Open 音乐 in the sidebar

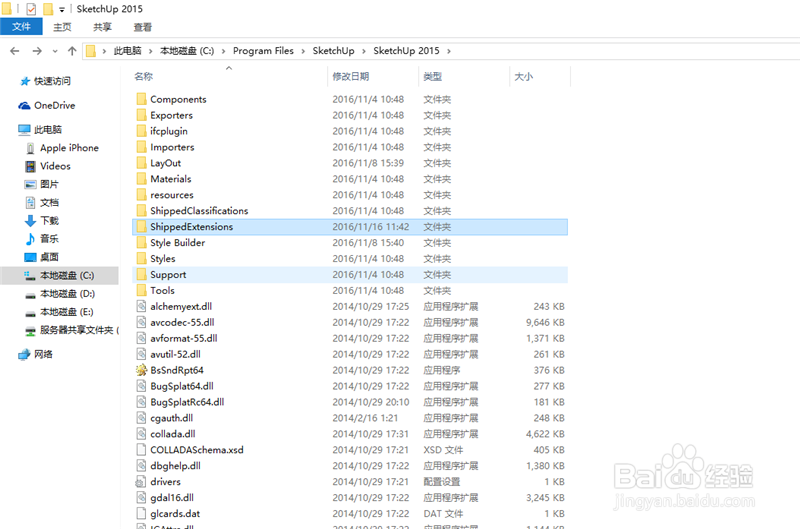tap(42, 239)
